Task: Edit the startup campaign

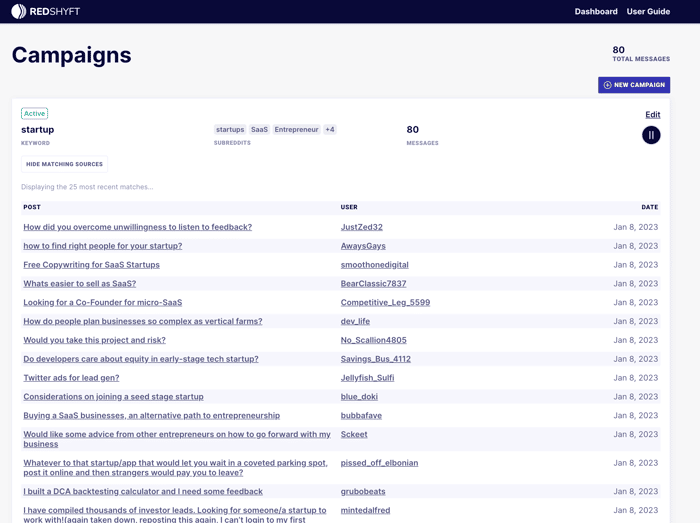Action: [653, 115]
